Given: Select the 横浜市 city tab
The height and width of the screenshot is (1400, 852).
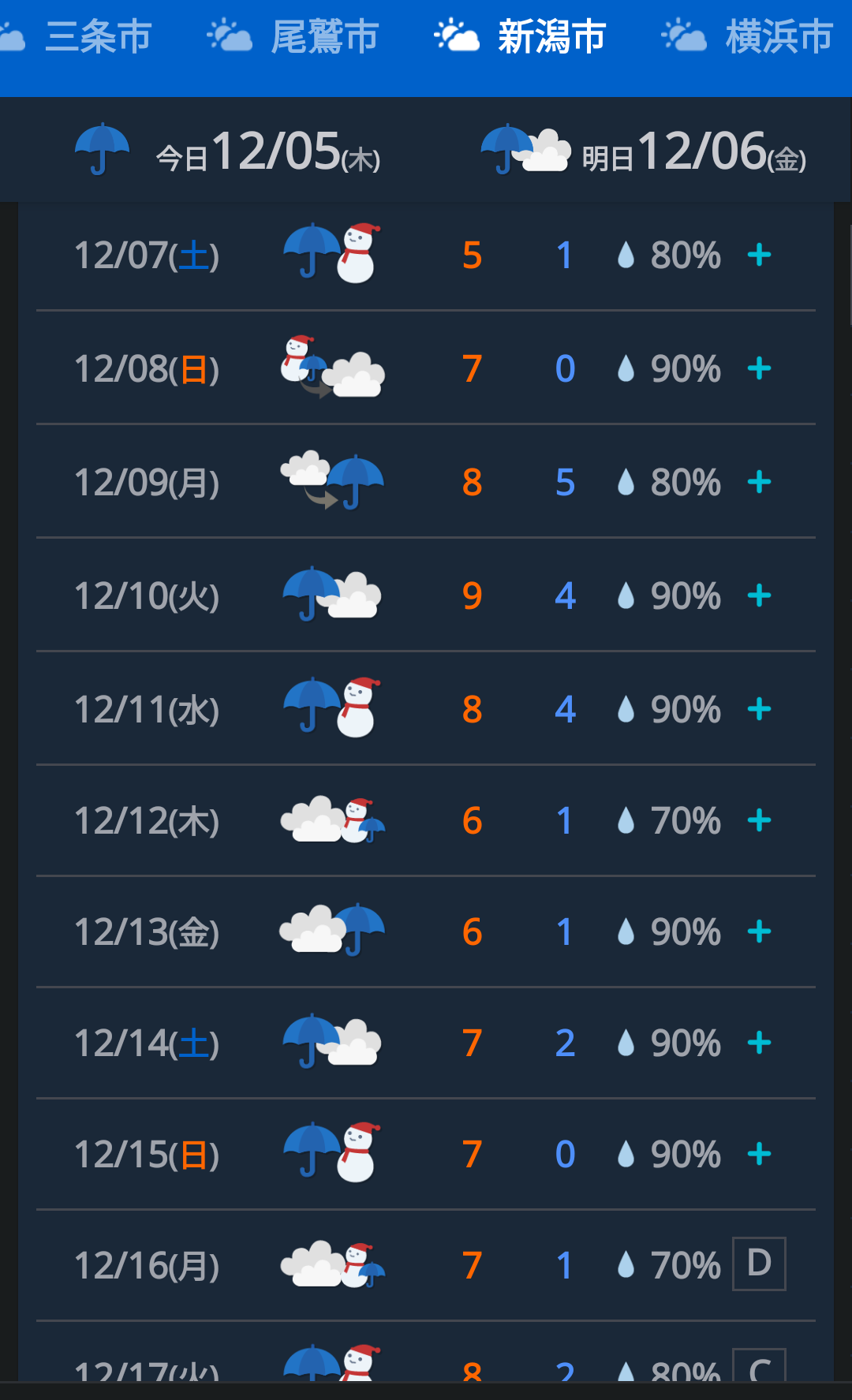Looking at the screenshot, I should (x=748, y=36).
